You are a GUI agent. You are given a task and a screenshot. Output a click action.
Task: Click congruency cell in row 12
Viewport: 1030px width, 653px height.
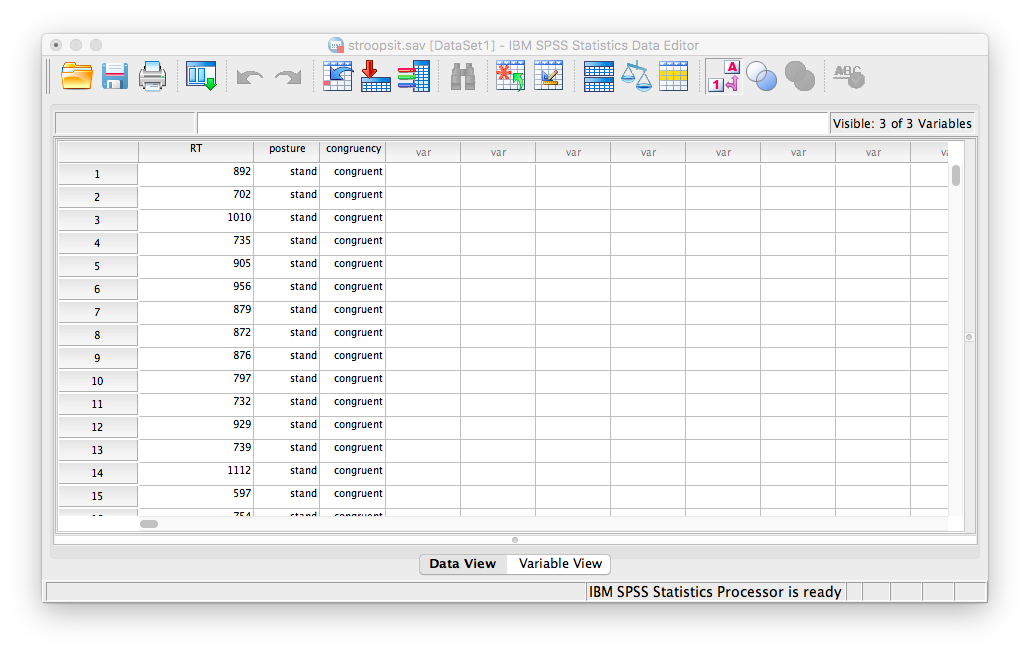pyautogui.click(x=353, y=427)
